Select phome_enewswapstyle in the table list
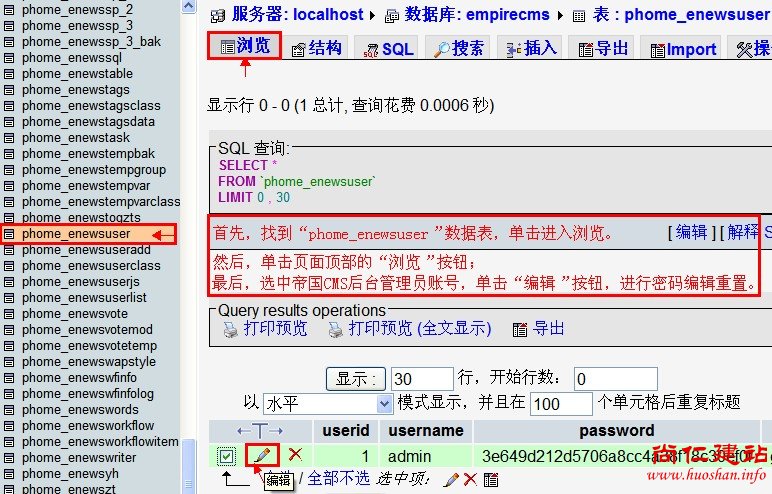 (x=89, y=362)
